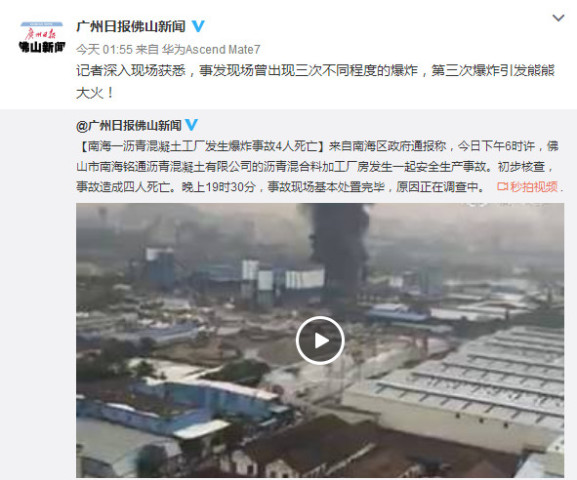The image size is (577, 480).
Task: Click the video camera icon before 秒拍视频
Action: pos(502,187)
